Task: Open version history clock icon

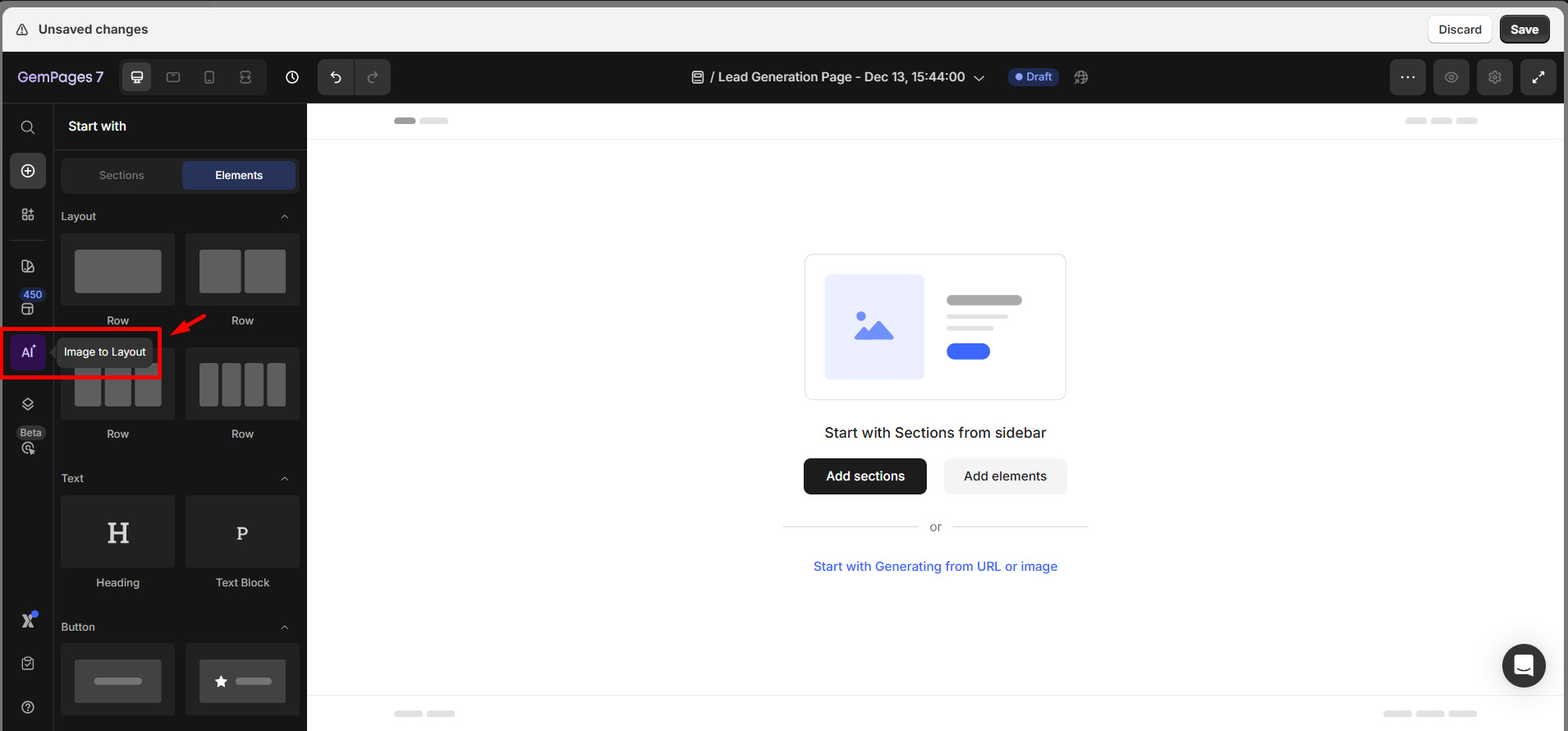Action: 292,77
